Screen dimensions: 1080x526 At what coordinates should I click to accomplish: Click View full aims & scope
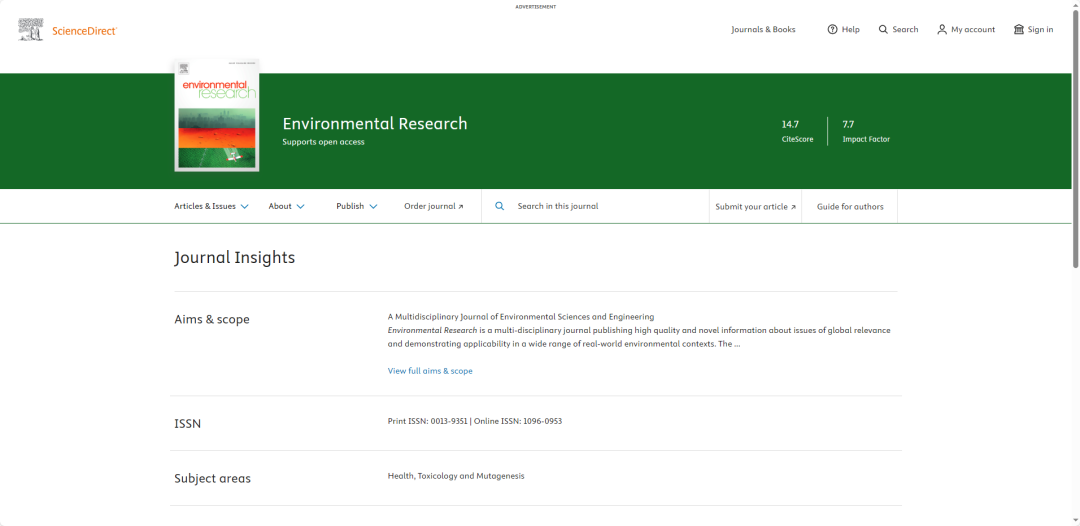click(x=430, y=370)
